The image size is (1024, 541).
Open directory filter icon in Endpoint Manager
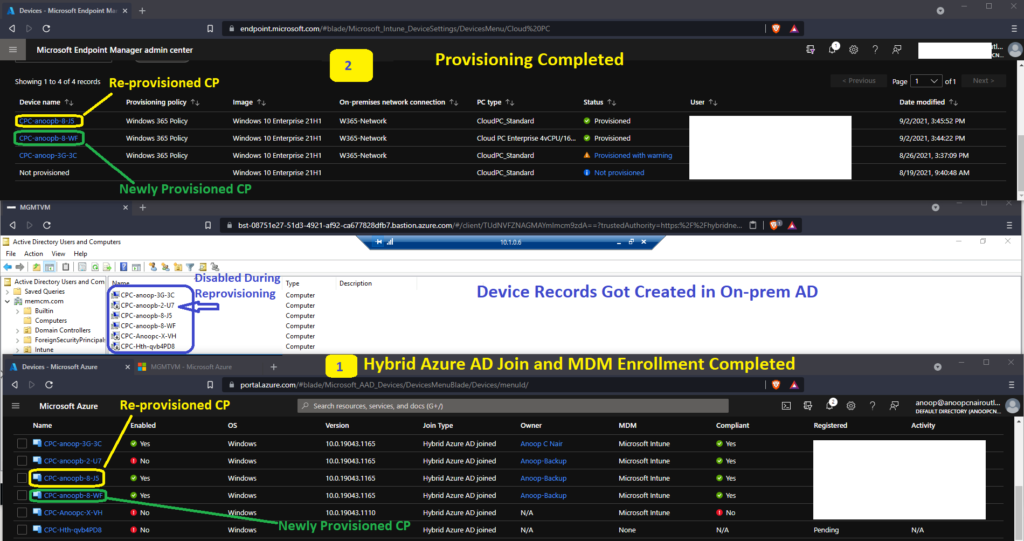(810, 50)
